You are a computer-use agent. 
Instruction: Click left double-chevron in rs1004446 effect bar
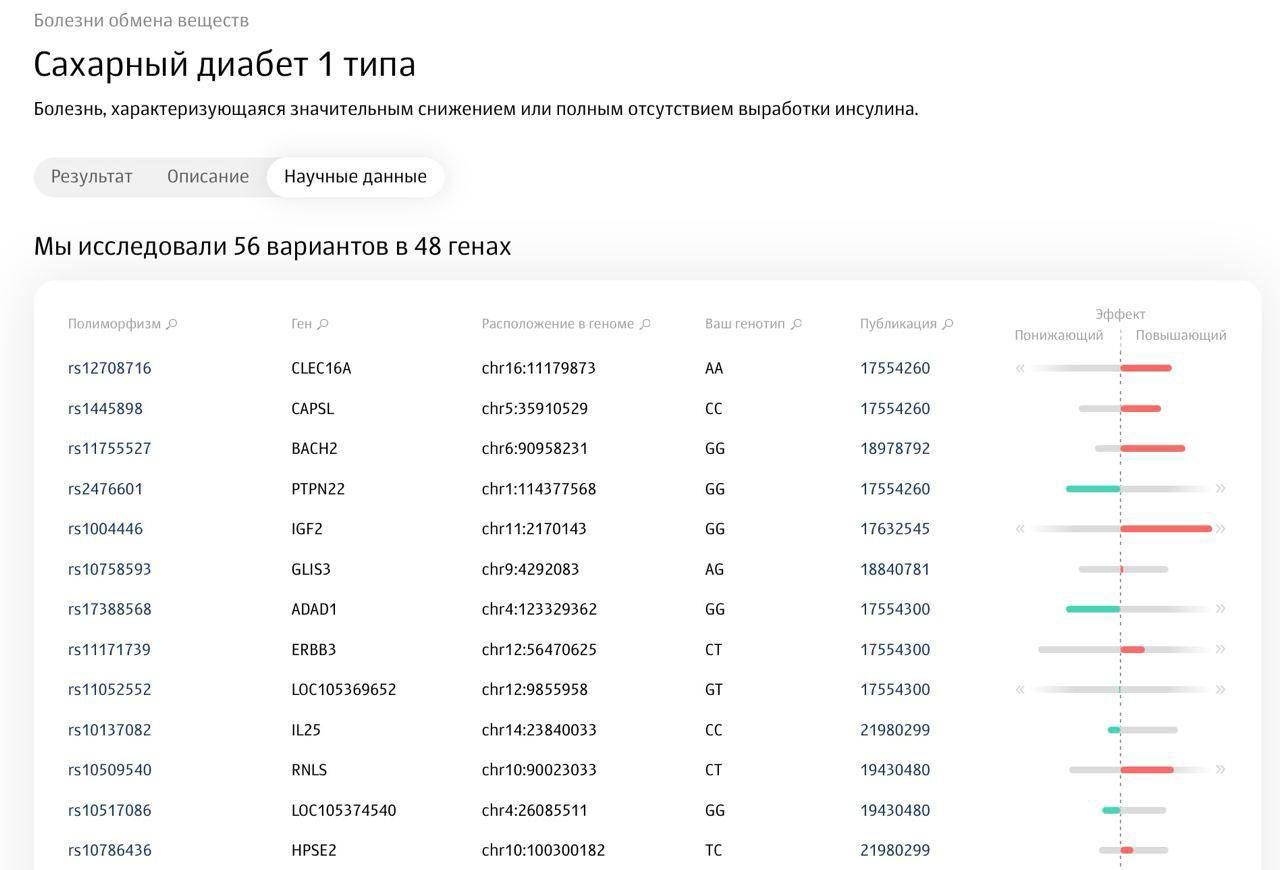pyautogui.click(x=1020, y=529)
